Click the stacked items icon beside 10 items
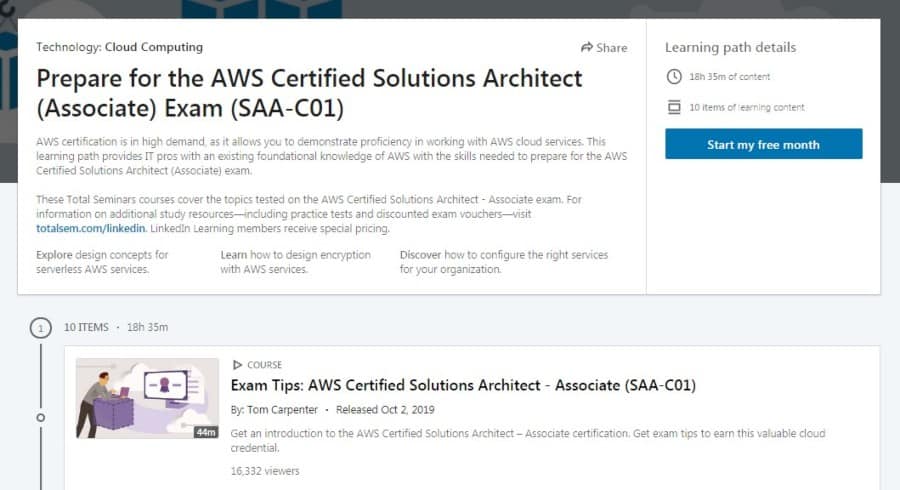The image size is (900, 490). click(674, 107)
